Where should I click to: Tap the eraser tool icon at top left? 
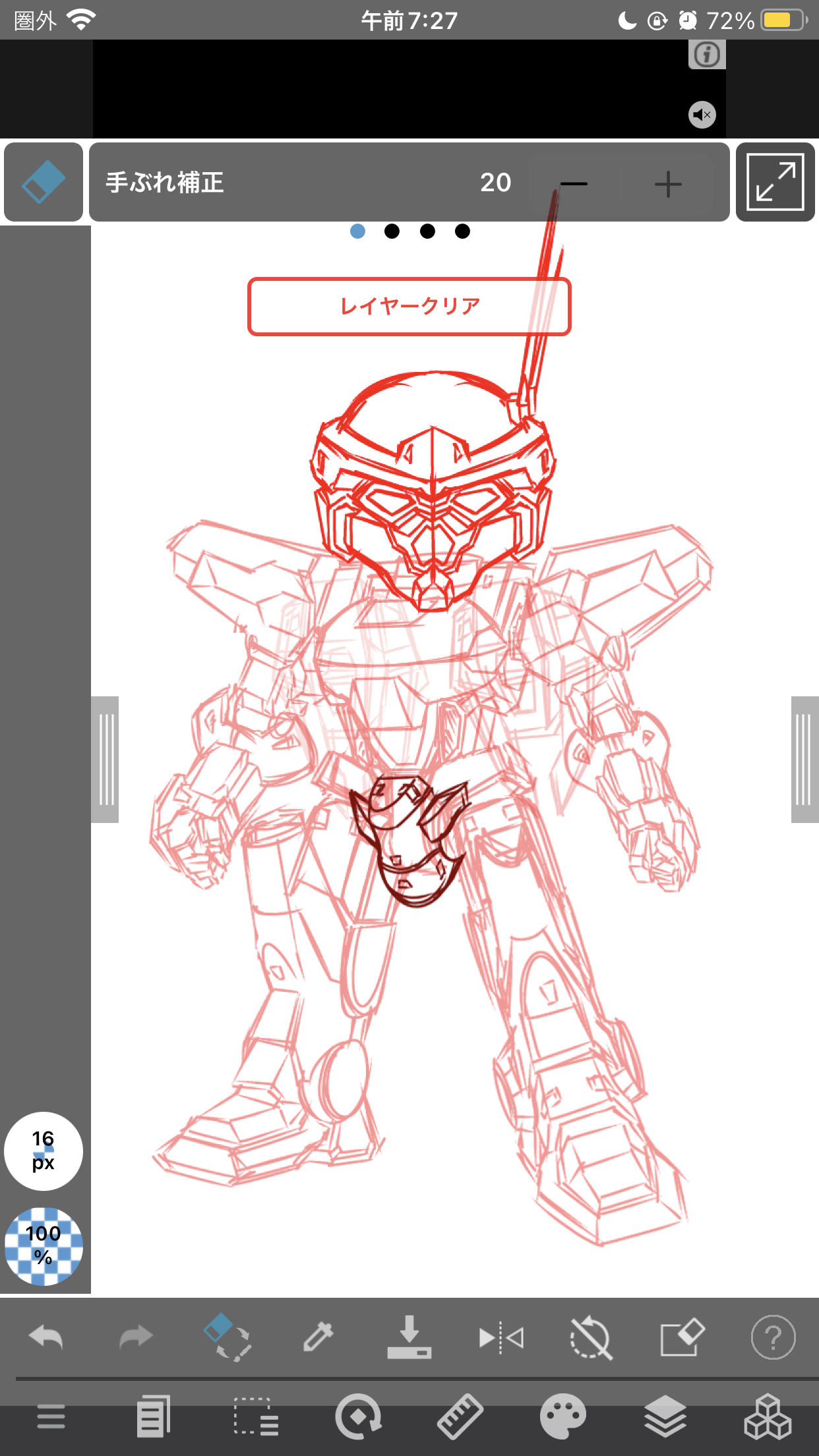point(44,182)
